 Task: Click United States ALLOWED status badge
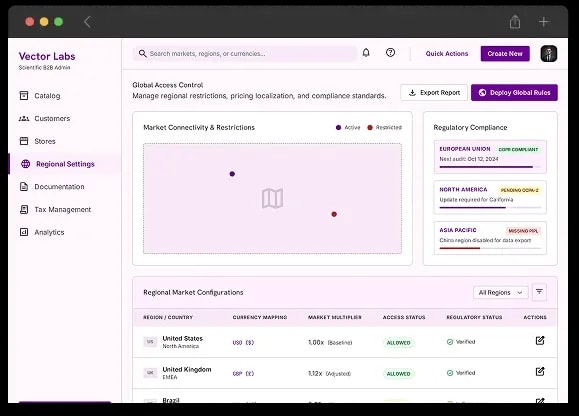click(398, 343)
